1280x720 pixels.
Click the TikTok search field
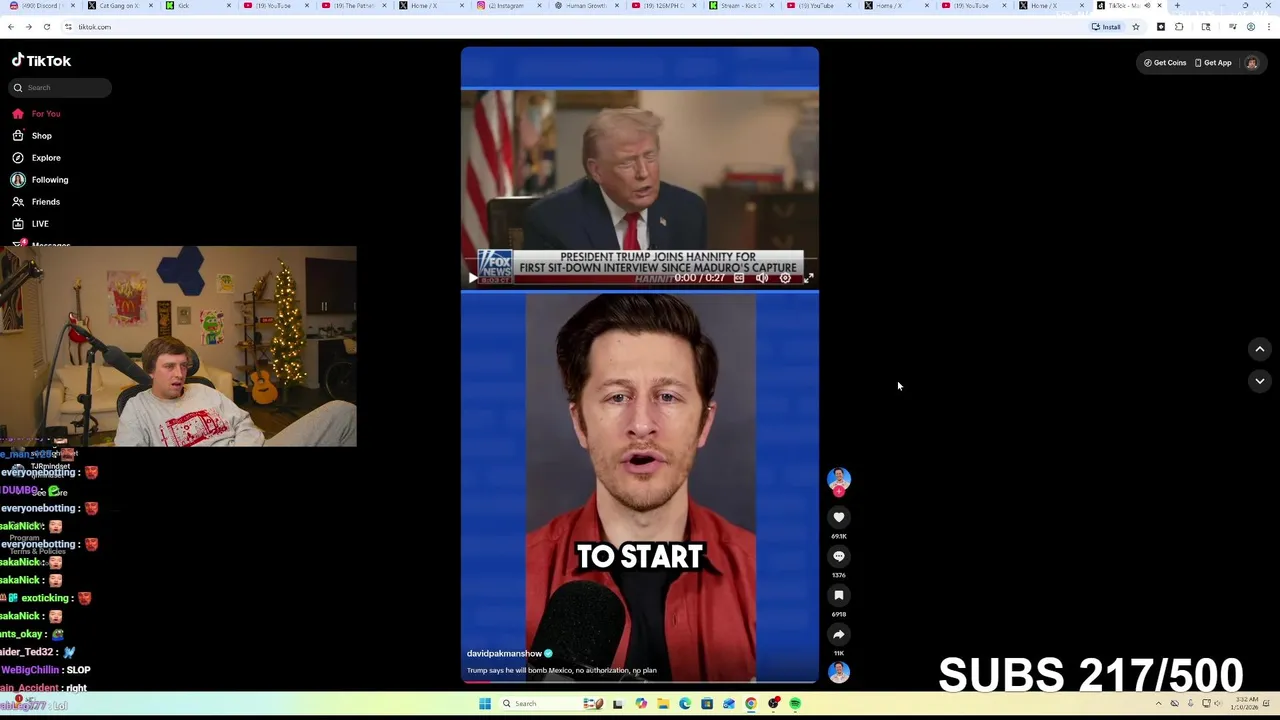tap(61, 88)
